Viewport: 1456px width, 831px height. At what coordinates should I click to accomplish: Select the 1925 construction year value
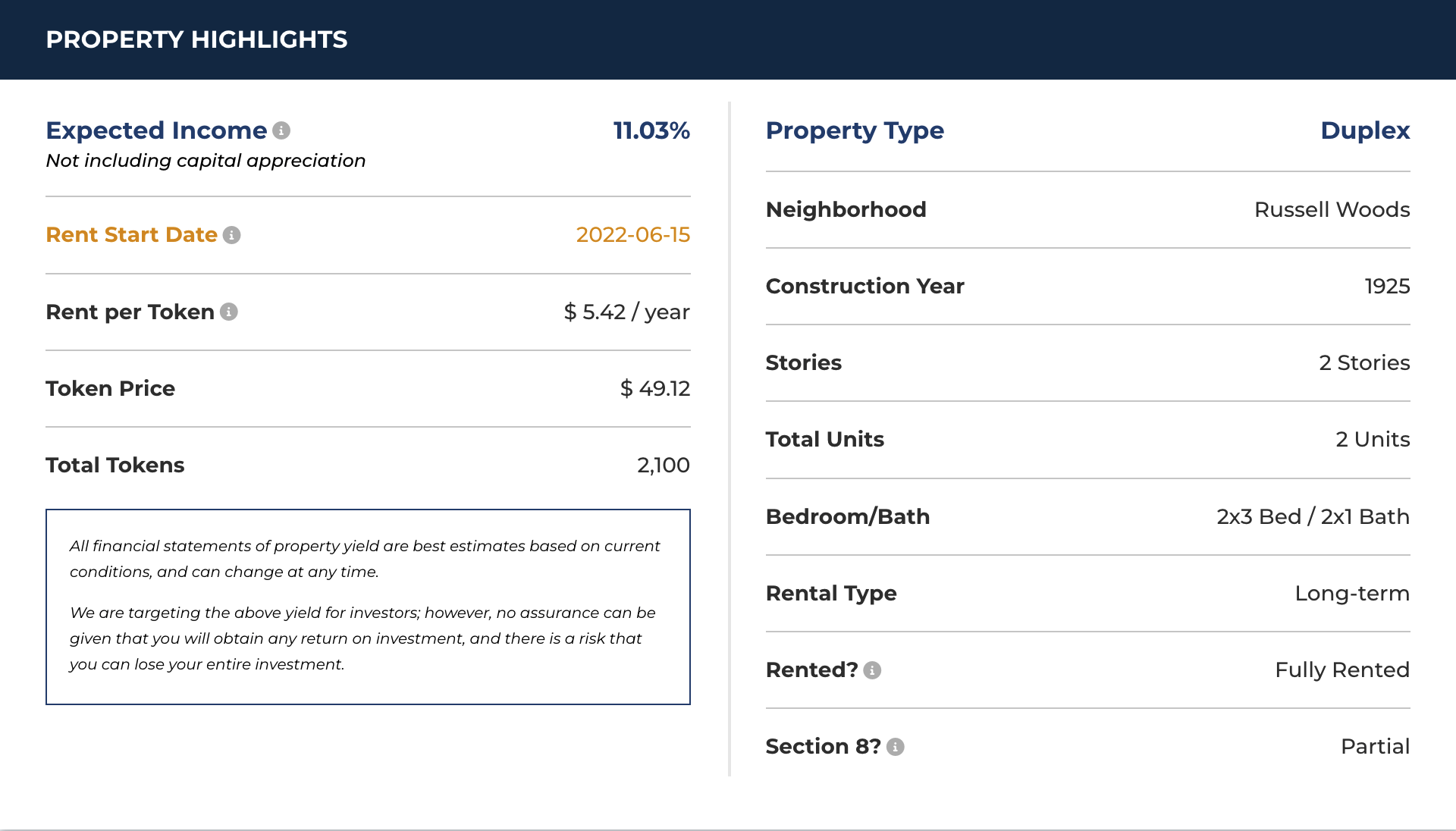(x=1387, y=286)
